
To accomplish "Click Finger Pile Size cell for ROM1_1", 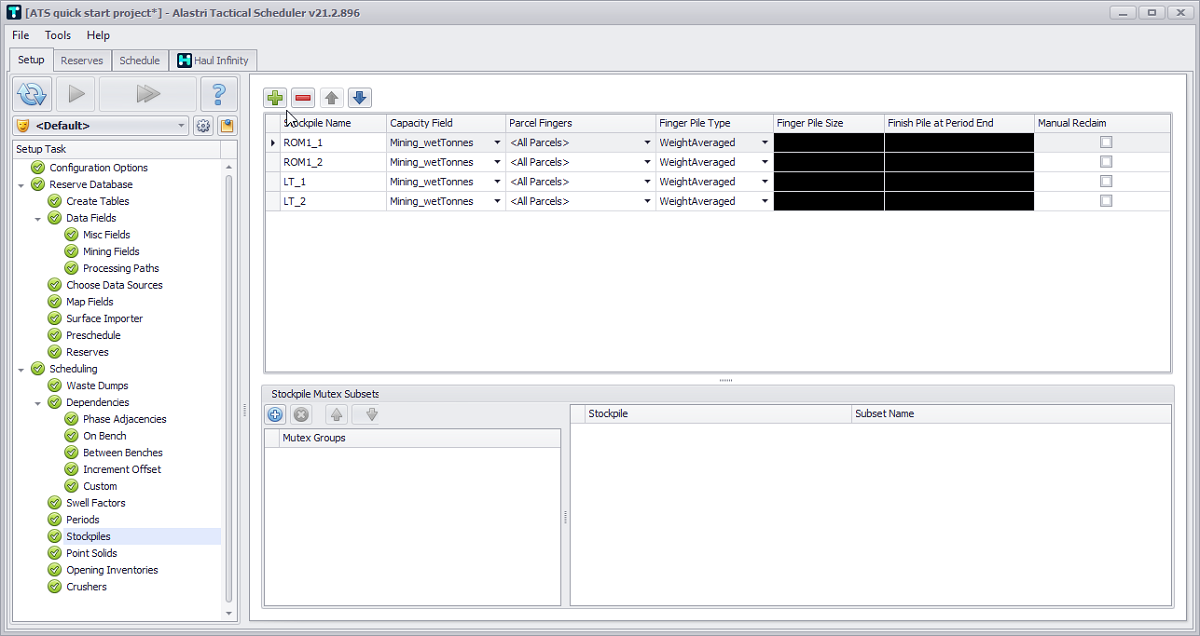I will pyautogui.click(x=828, y=143).
